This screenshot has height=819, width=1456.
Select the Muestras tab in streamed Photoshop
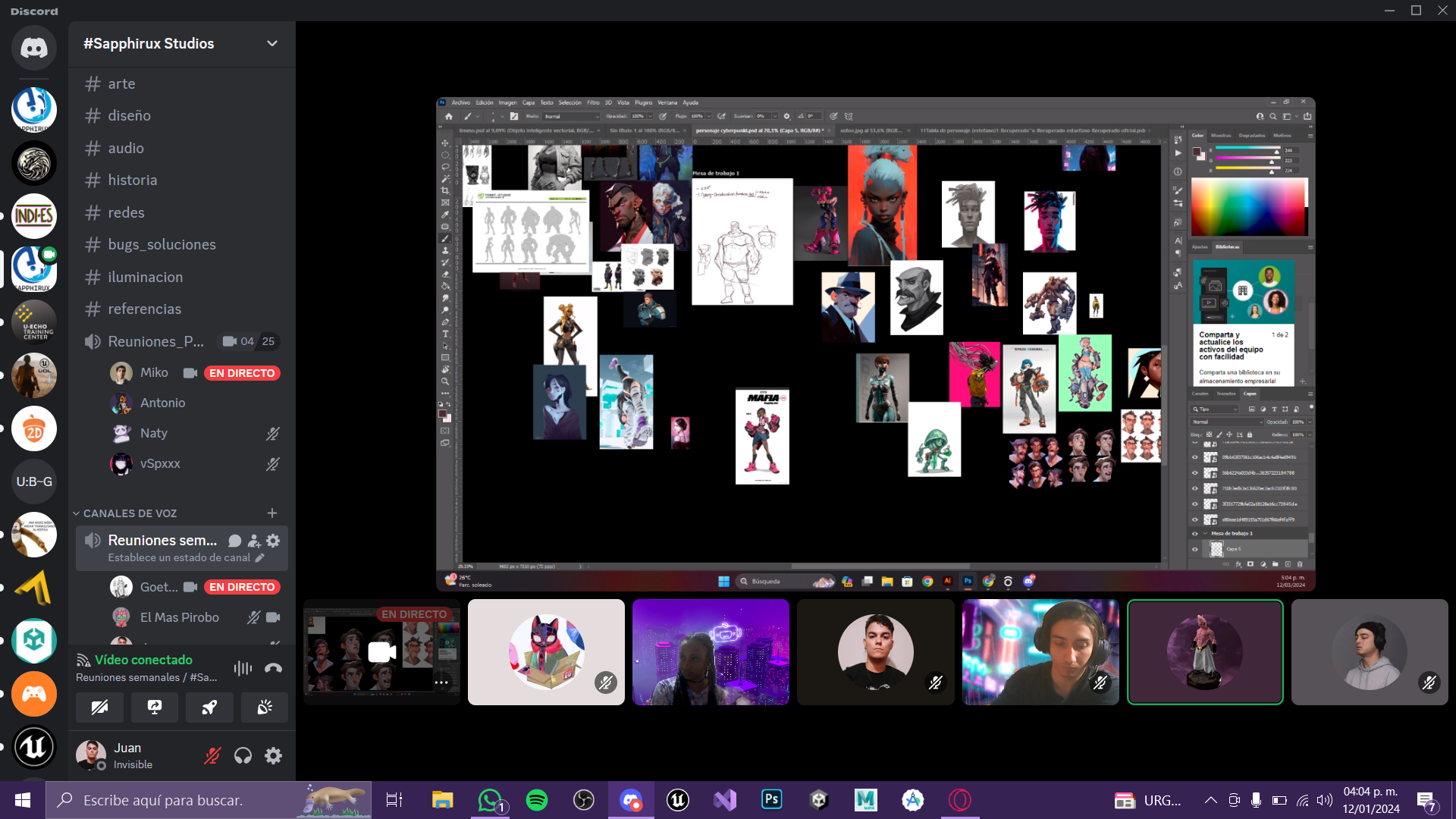1221,136
